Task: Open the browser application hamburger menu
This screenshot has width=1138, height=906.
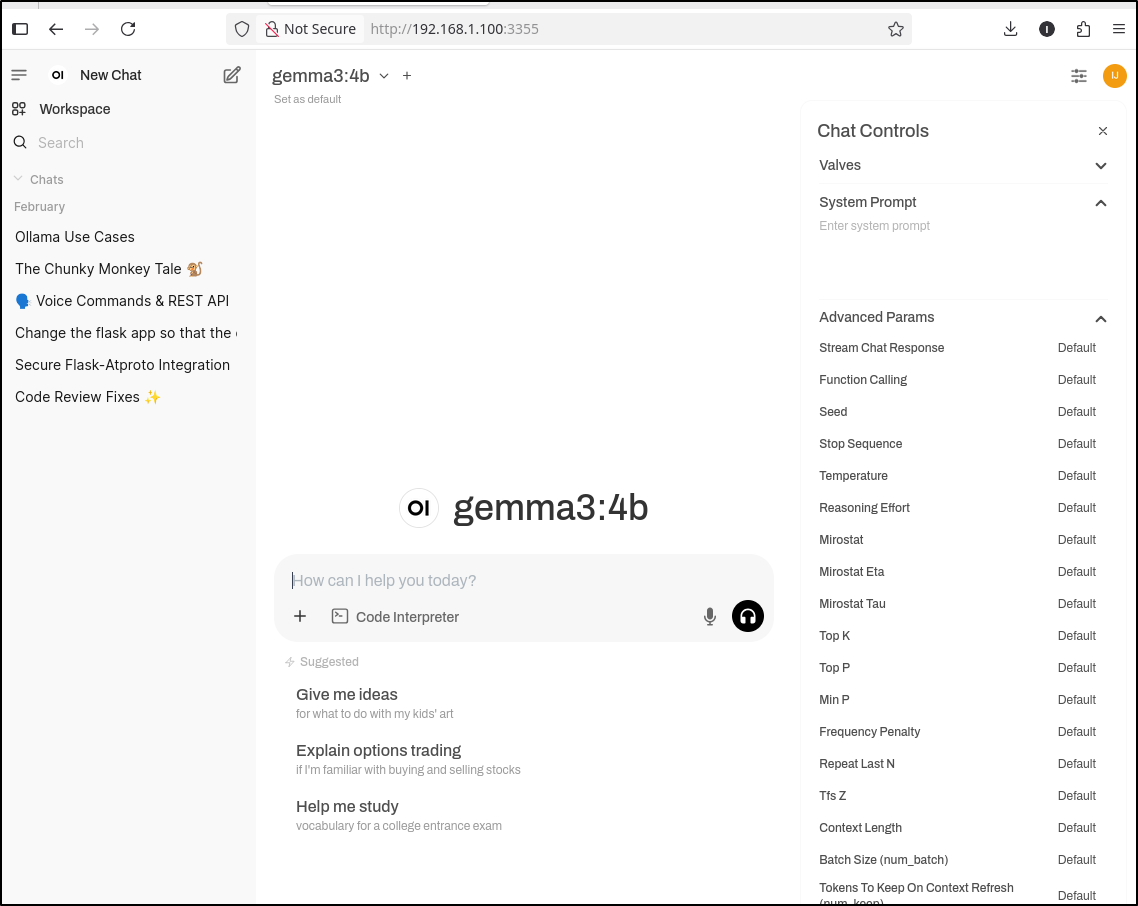Action: [x=1118, y=29]
